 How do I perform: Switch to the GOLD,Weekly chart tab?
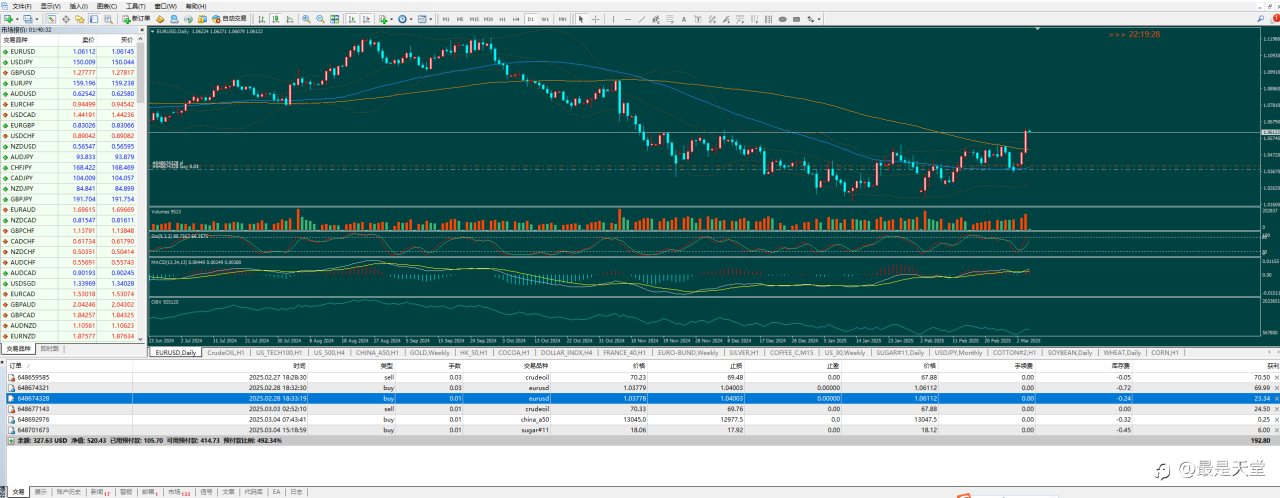[x=433, y=352]
